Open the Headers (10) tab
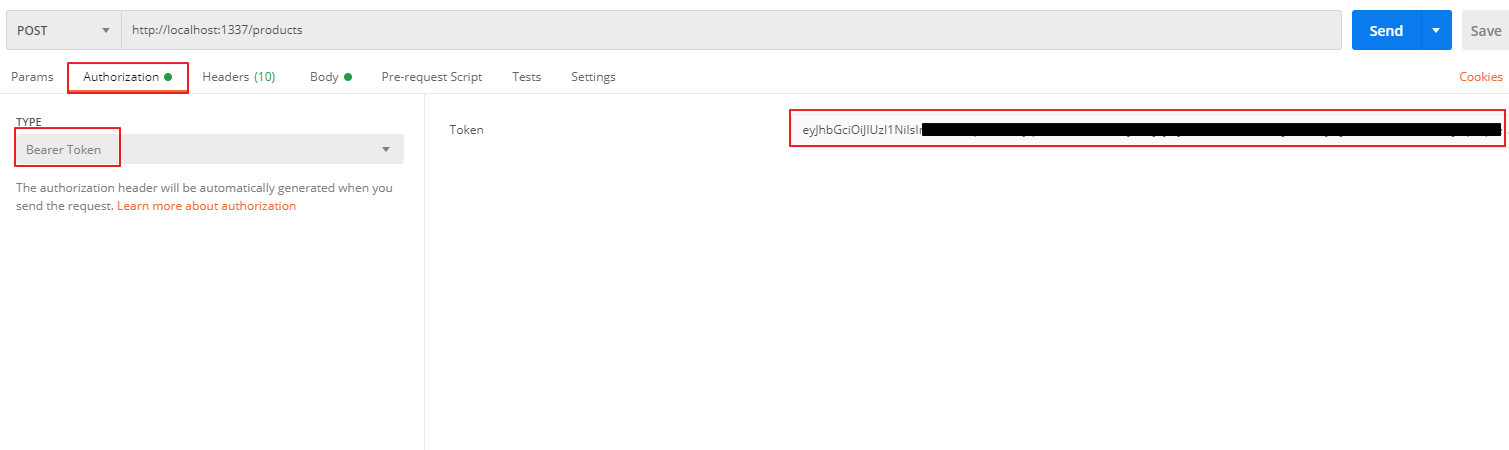This screenshot has height=450, width=1509. pos(238,77)
